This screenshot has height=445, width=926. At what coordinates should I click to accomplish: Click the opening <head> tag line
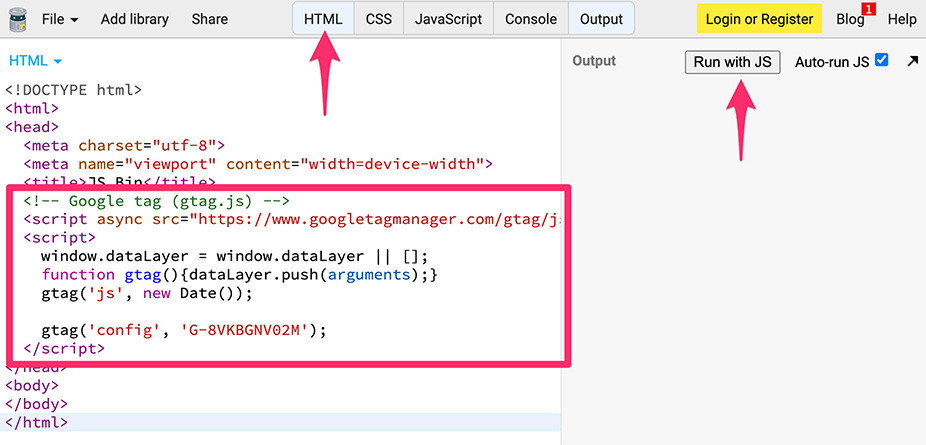pyautogui.click(x=32, y=127)
